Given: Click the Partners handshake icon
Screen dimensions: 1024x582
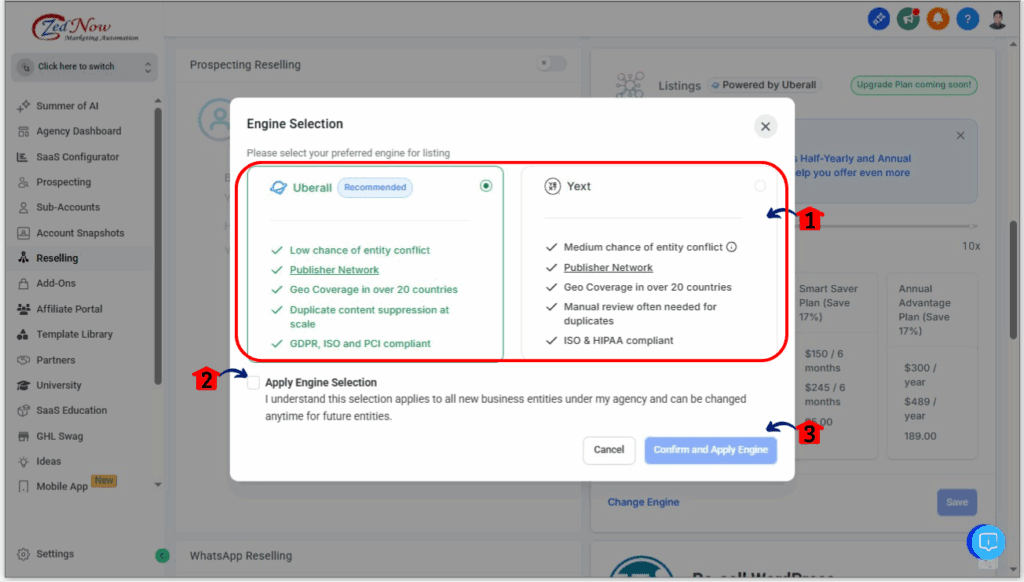Looking at the screenshot, I should coord(24,360).
